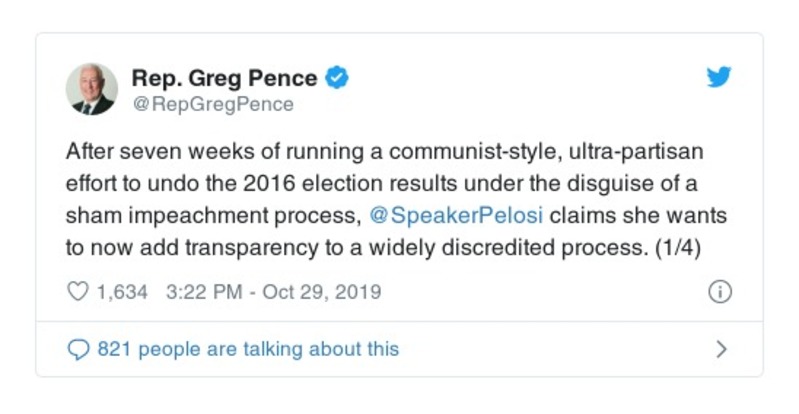Click the Rep. Greg Pence display name
This screenshot has width=799, height=414.
click(x=226, y=77)
